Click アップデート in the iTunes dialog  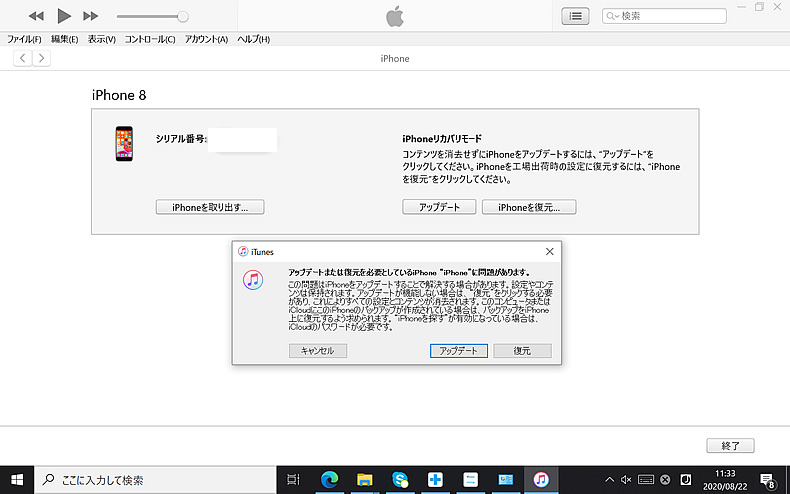[458, 351]
